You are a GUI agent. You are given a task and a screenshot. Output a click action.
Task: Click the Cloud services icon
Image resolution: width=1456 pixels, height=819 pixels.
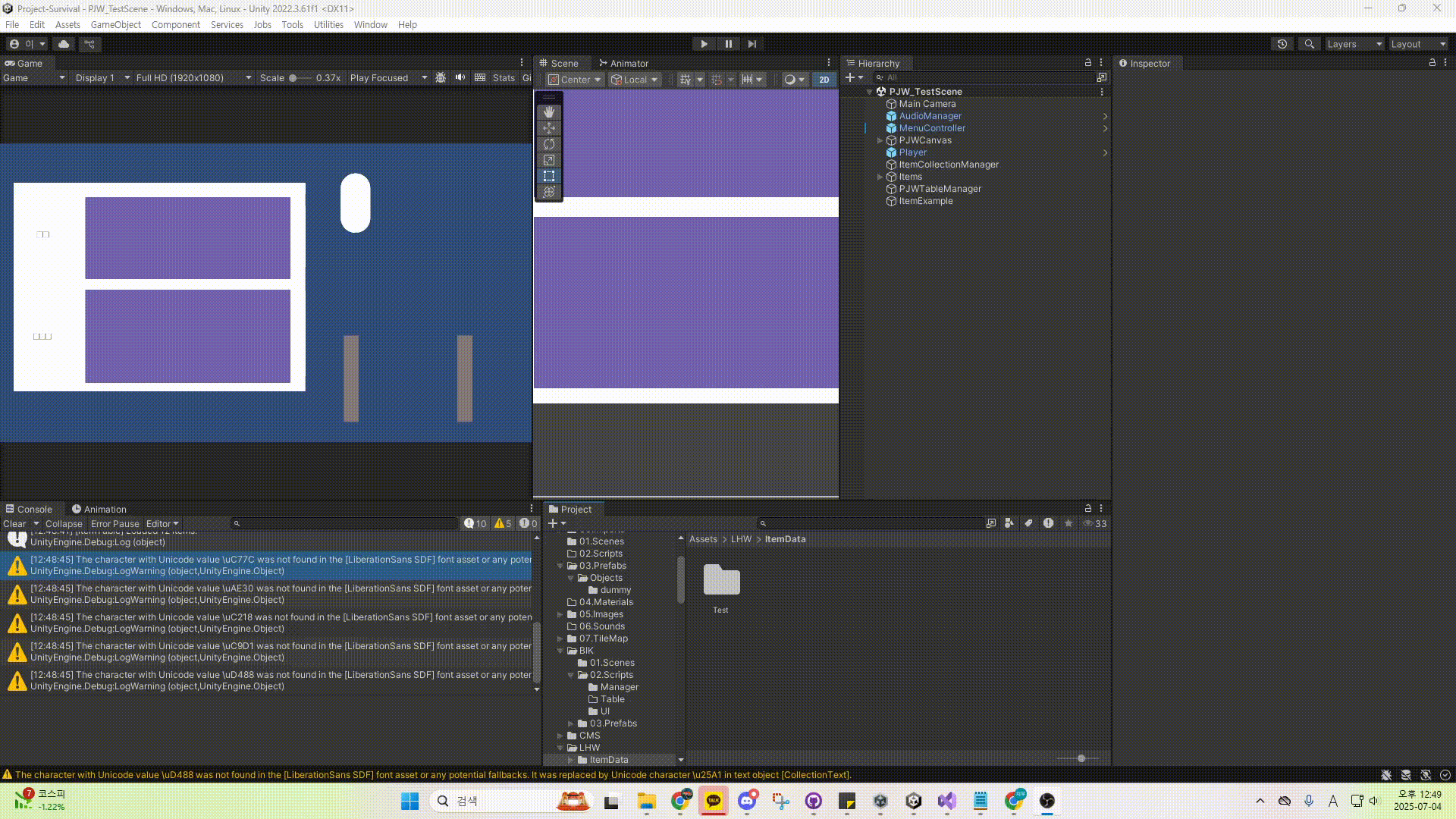pyautogui.click(x=64, y=44)
